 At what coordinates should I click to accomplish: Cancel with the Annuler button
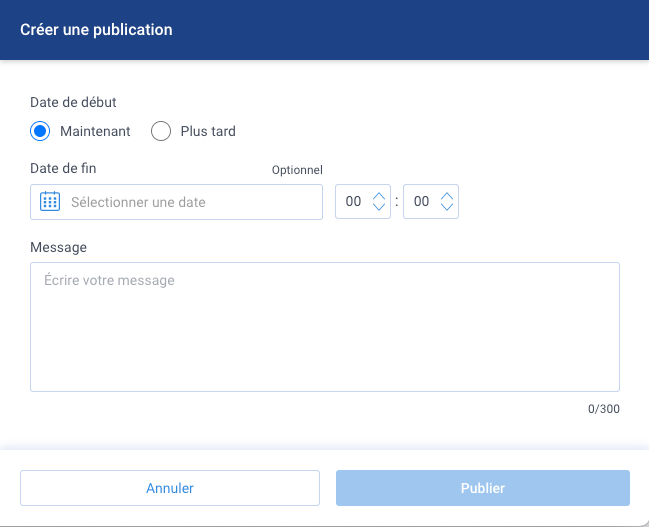click(x=170, y=488)
